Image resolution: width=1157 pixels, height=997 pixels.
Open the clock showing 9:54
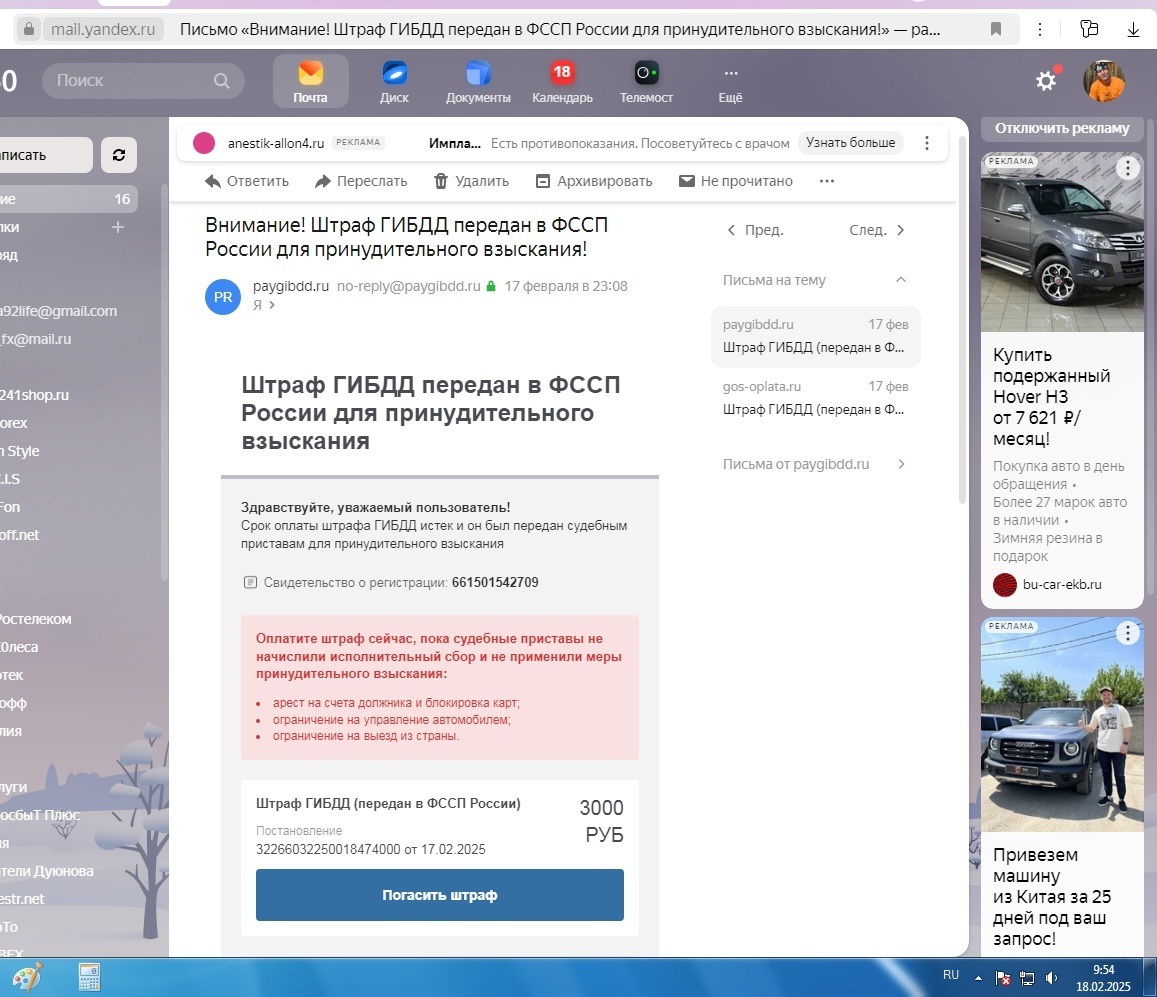[x=1103, y=978]
